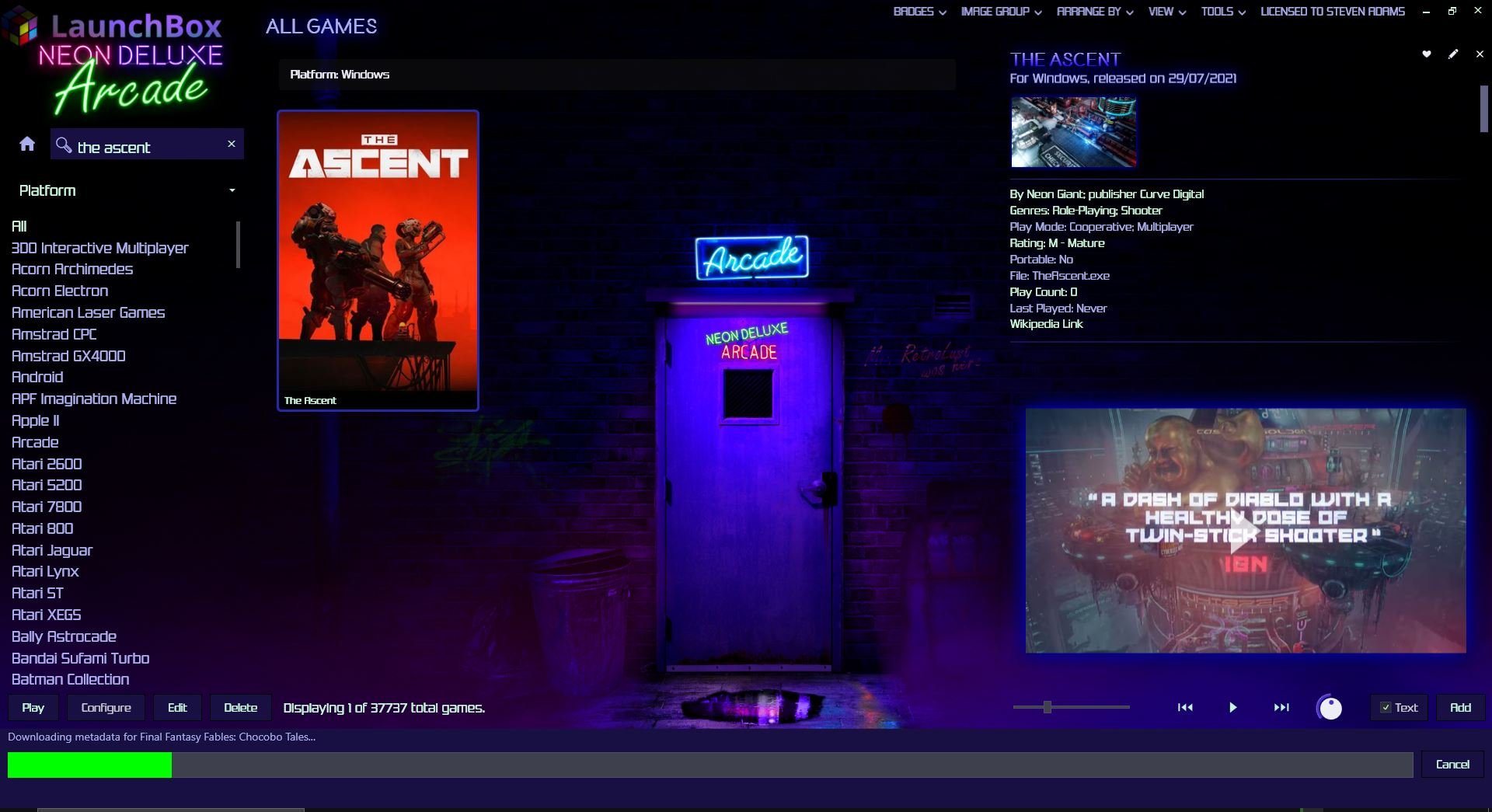Select the All platform entry
1492x812 pixels.
point(19,226)
